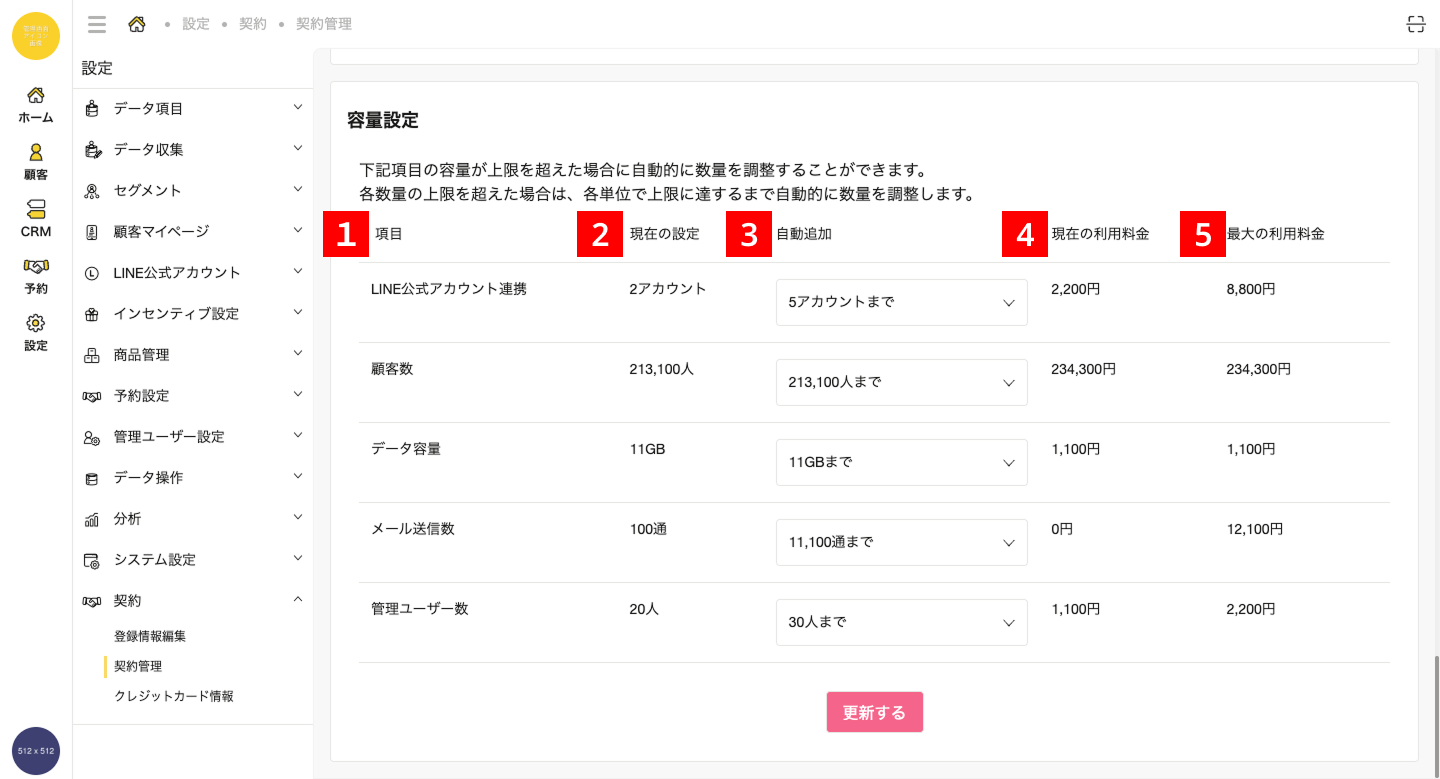The height and width of the screenshot is (779, 1440).
Task: Open the CRM icon in sidebar
Action: click(35, 217)
